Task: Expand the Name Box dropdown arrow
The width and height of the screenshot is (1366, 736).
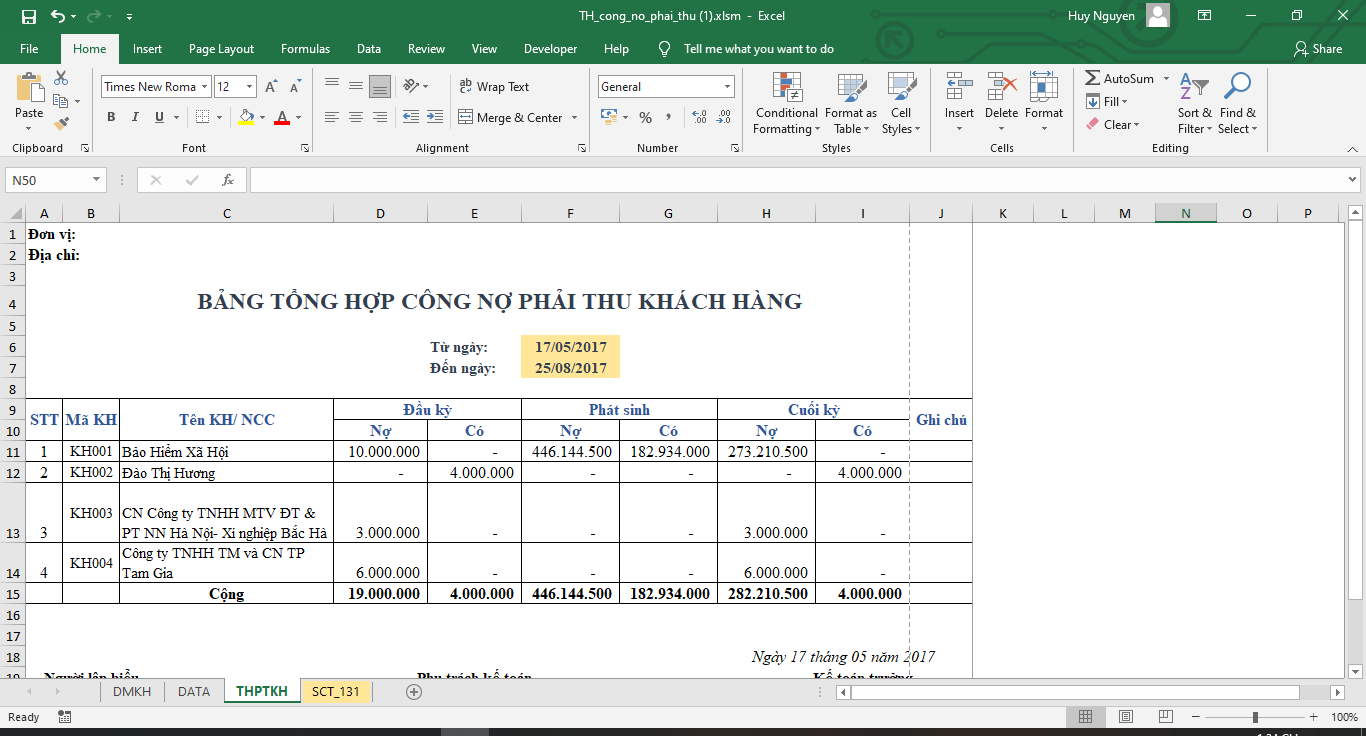Action: pyautogui.click(x=97, y=180)
